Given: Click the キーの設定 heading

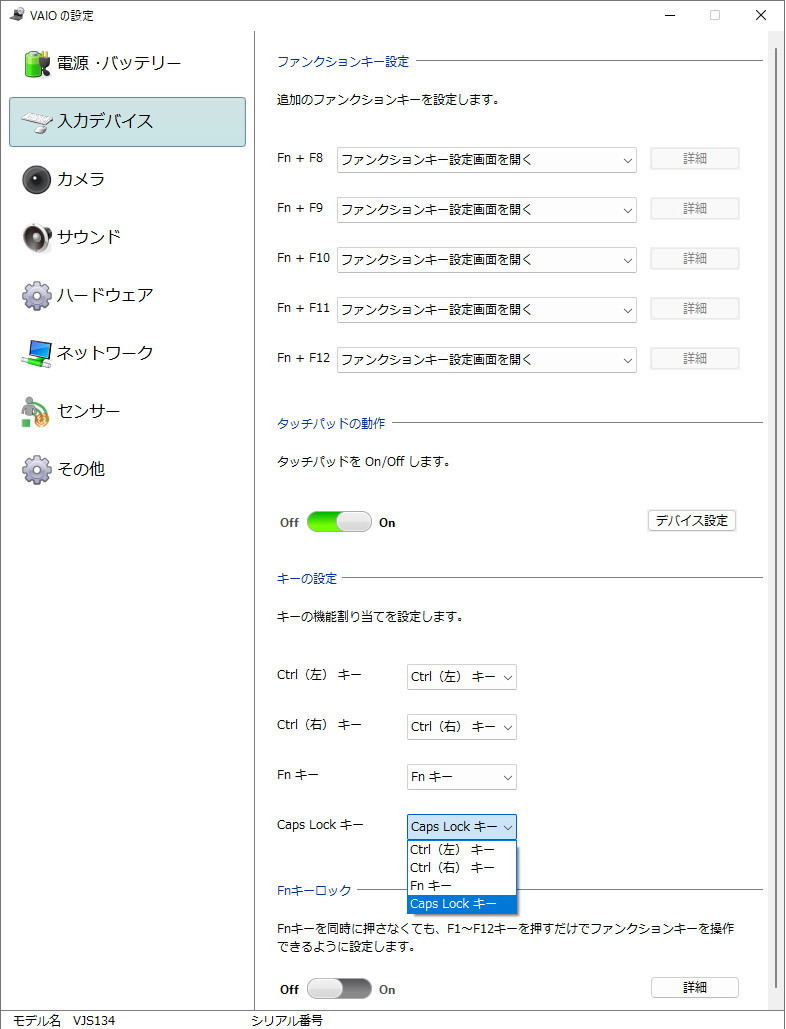Looking at the screenshot, I should point(306,578).
